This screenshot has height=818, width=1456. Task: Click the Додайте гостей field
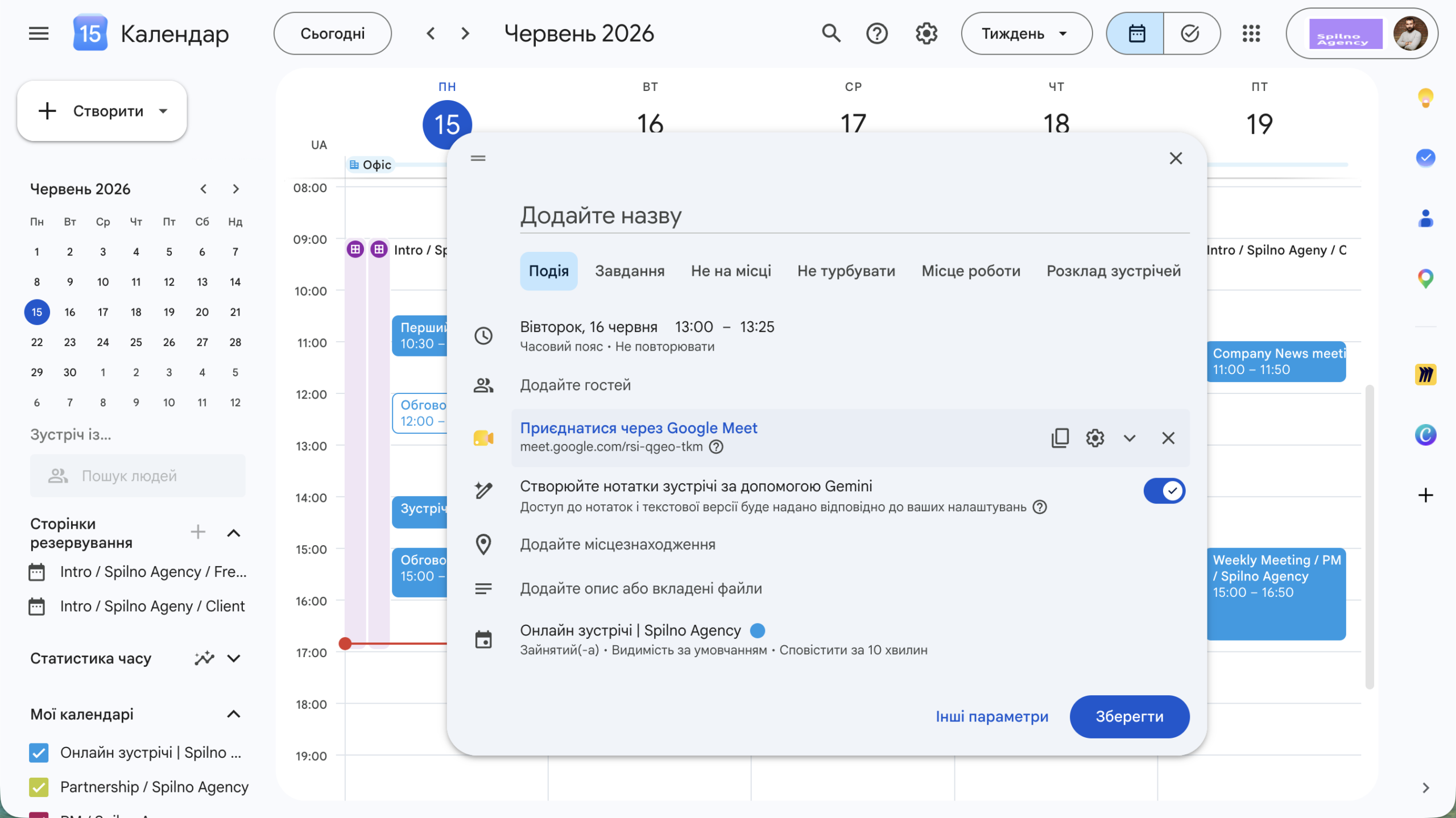pyautogui.click(x=575, y=385)
